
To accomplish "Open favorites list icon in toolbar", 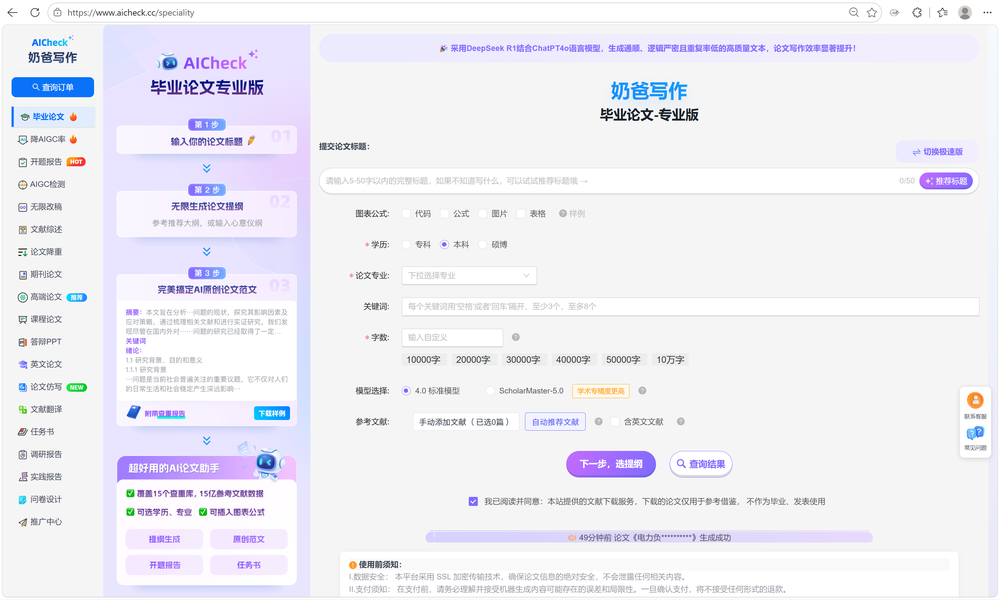I will 942,12.
